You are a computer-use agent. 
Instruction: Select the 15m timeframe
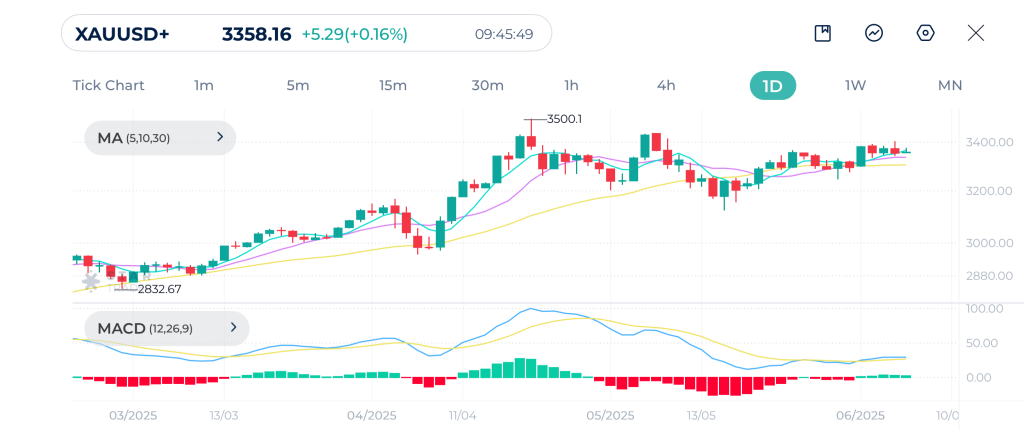click(x=393, y=85)
